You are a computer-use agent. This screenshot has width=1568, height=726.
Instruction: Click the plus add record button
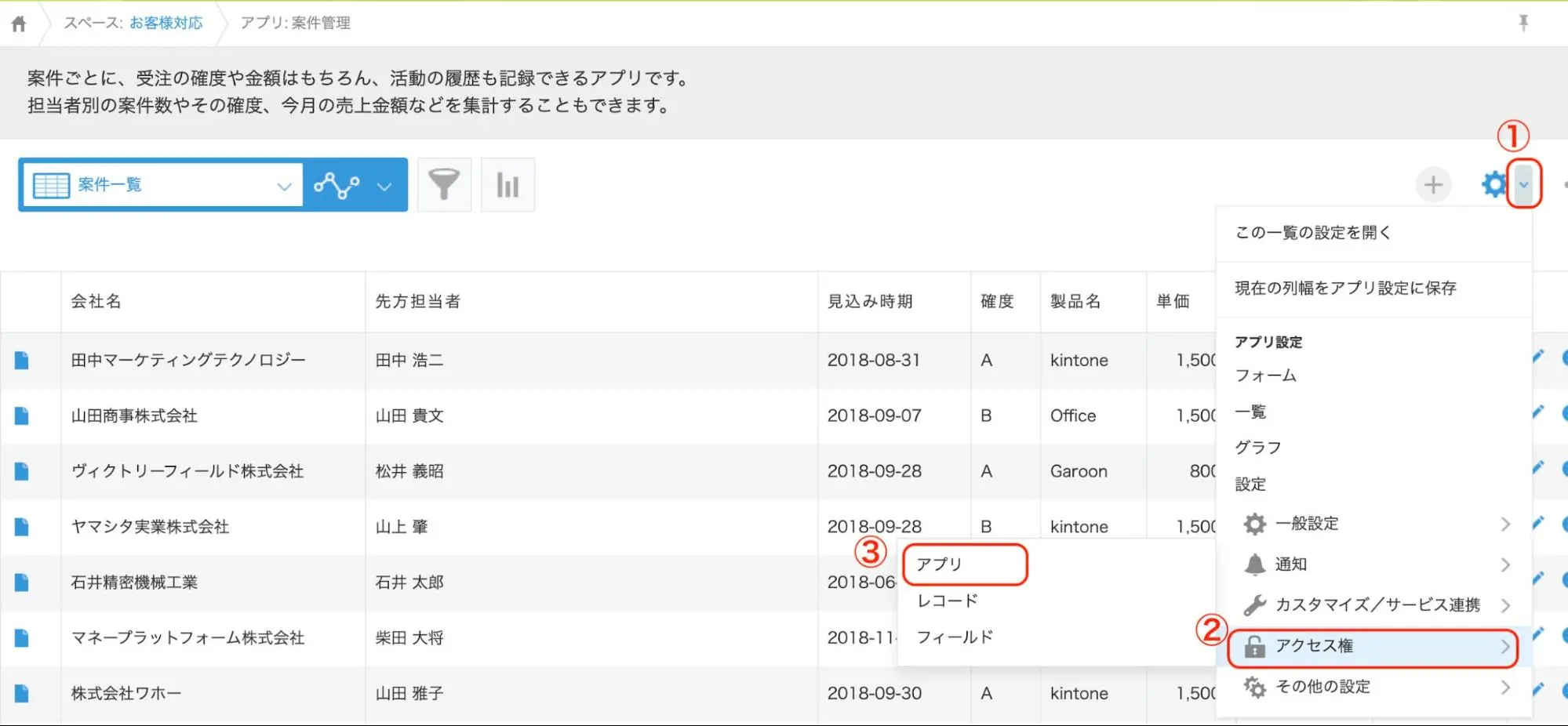click(x=1432, y=185)
